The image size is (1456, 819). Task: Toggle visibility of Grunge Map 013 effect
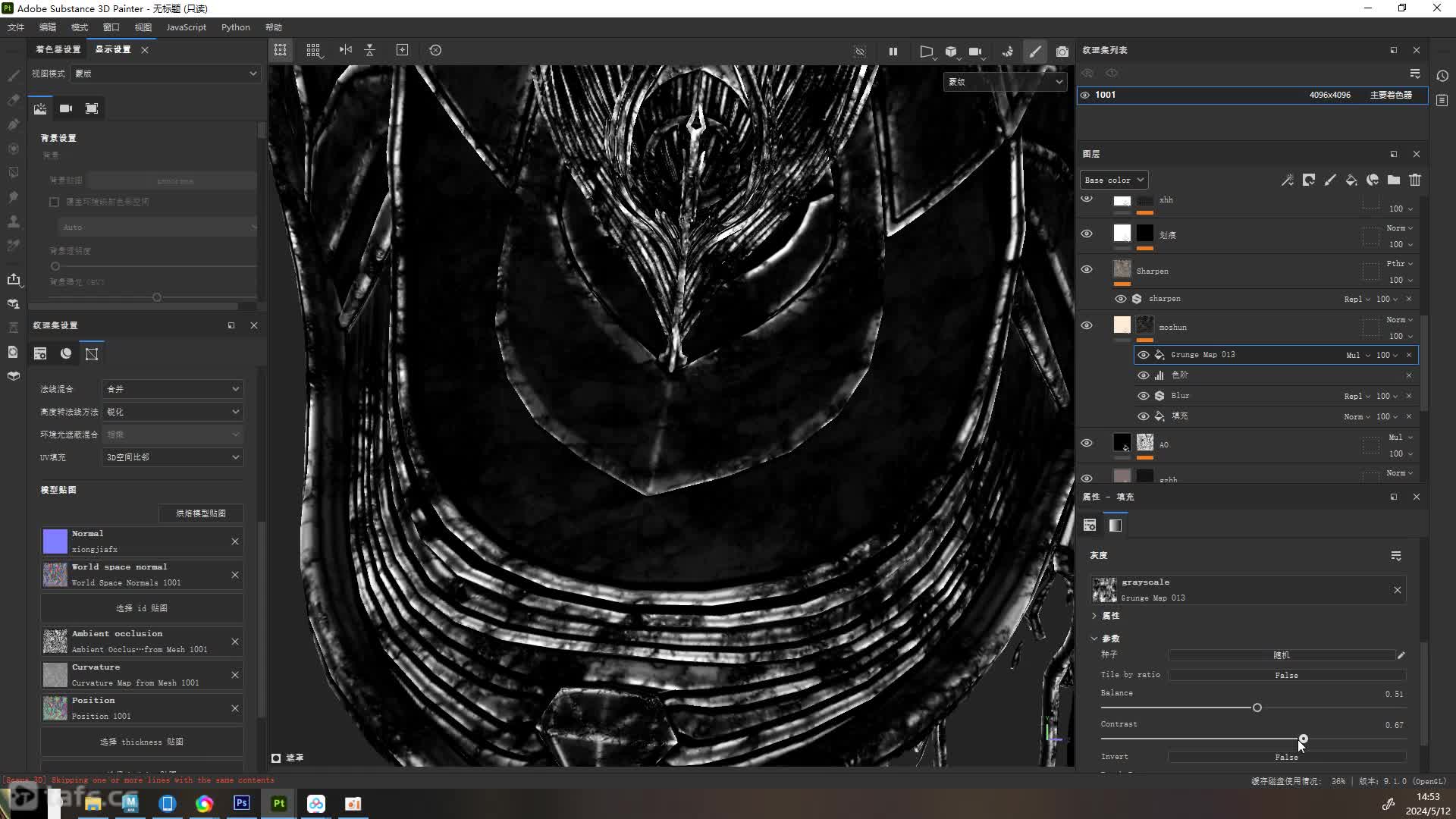pos(1144,355)
